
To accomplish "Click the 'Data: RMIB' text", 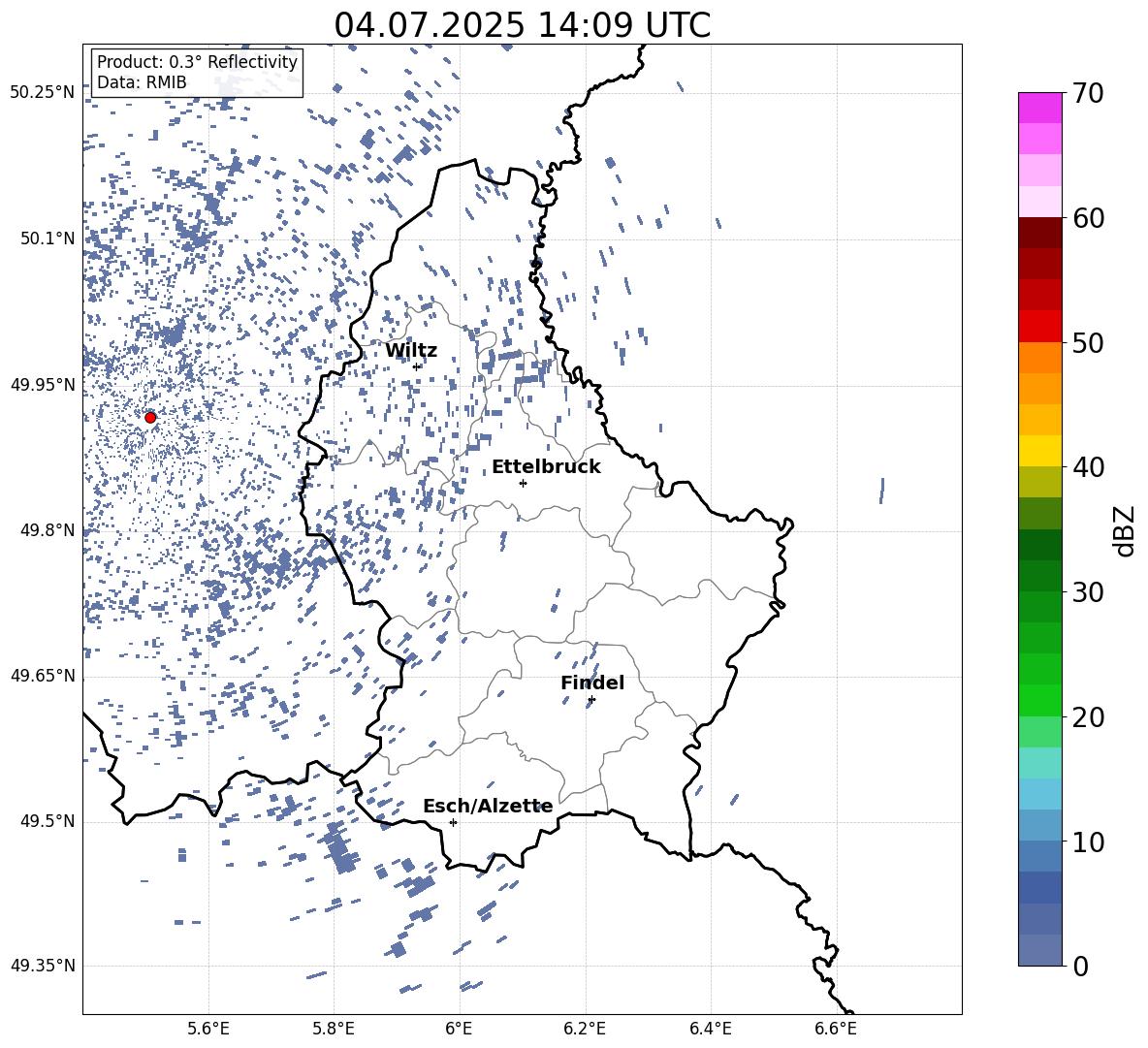I will point(142,82).
